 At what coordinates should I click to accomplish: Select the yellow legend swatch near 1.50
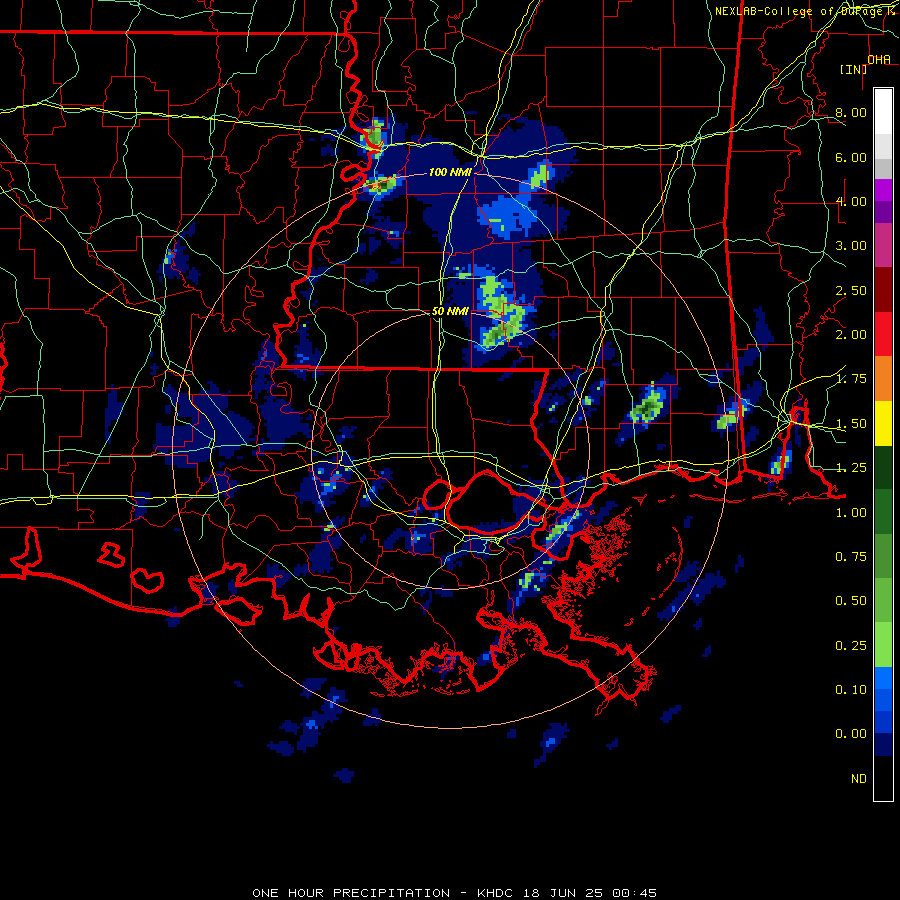click(x=883, y=423)
